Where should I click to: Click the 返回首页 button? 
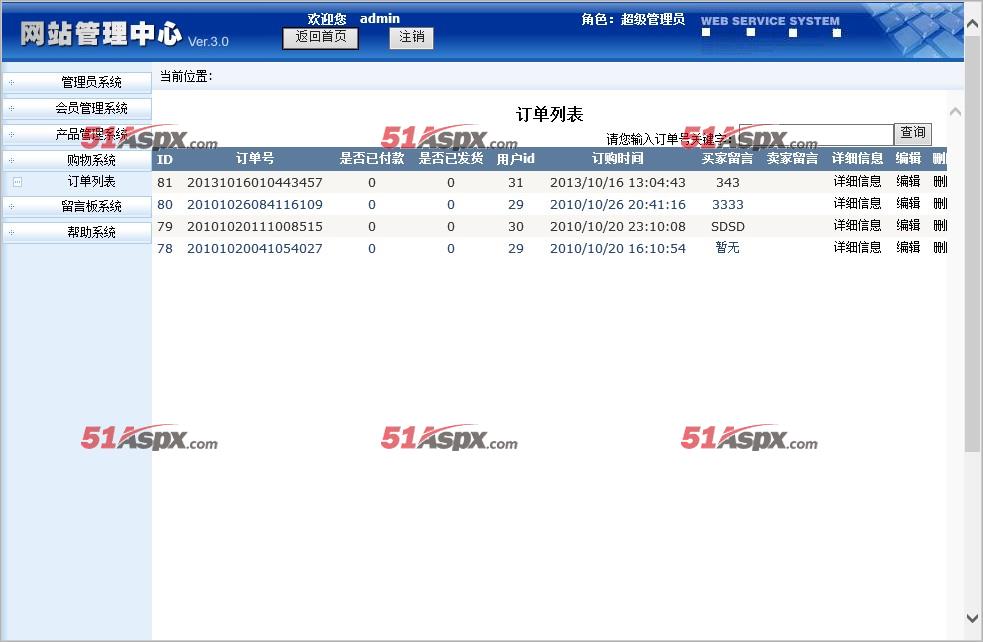[320, 38]
